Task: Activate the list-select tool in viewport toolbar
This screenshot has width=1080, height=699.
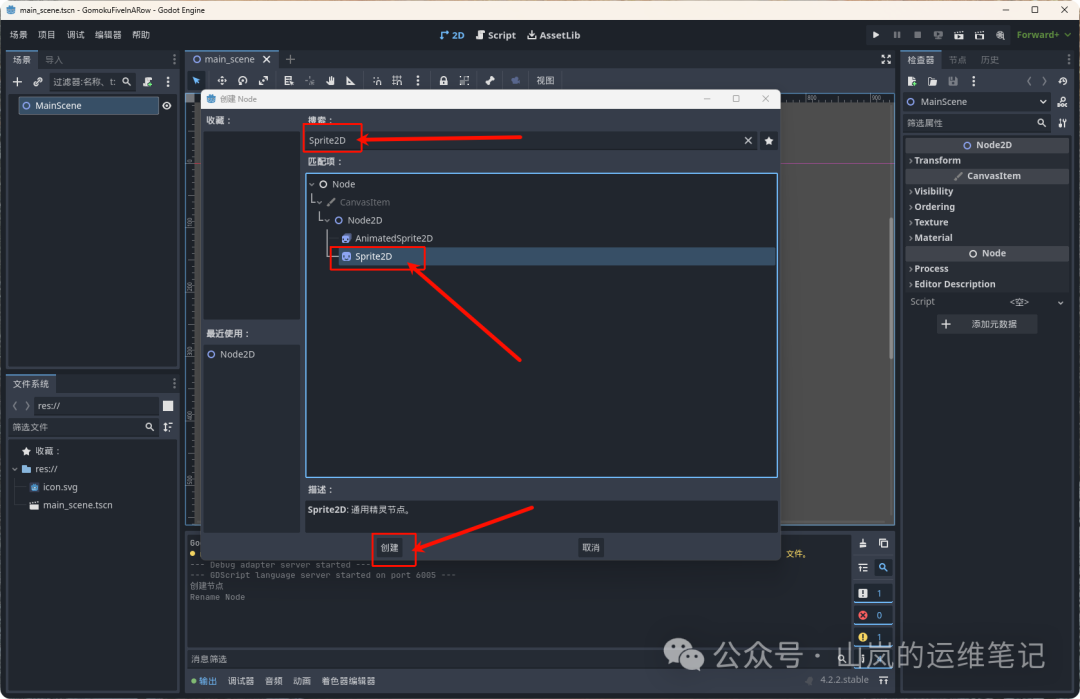Action: click(289, 81)
